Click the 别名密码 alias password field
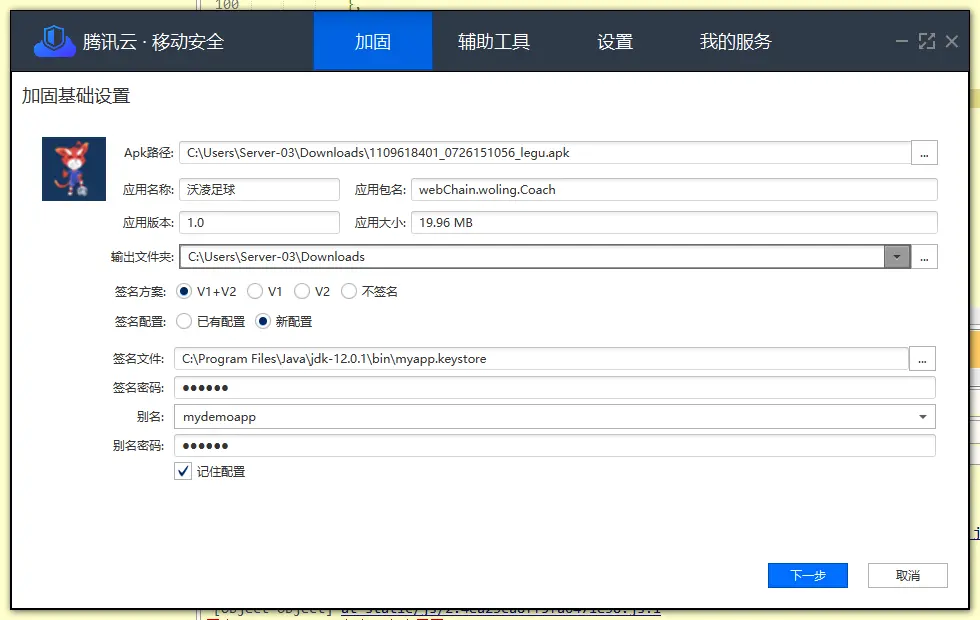980x620 pixels. (554, 446)
